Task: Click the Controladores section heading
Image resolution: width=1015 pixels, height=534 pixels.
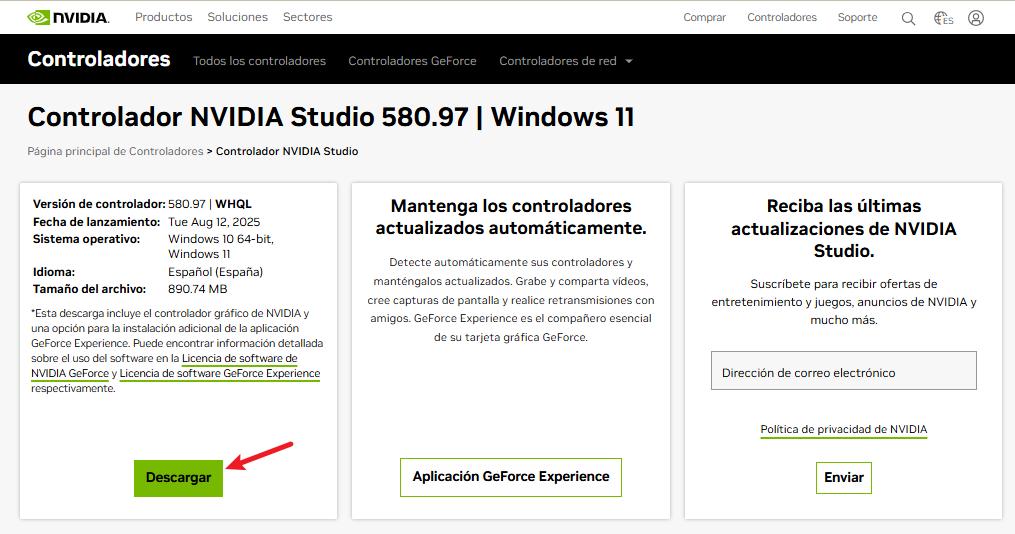Action: pyautogui.click(x=99, y=59)
